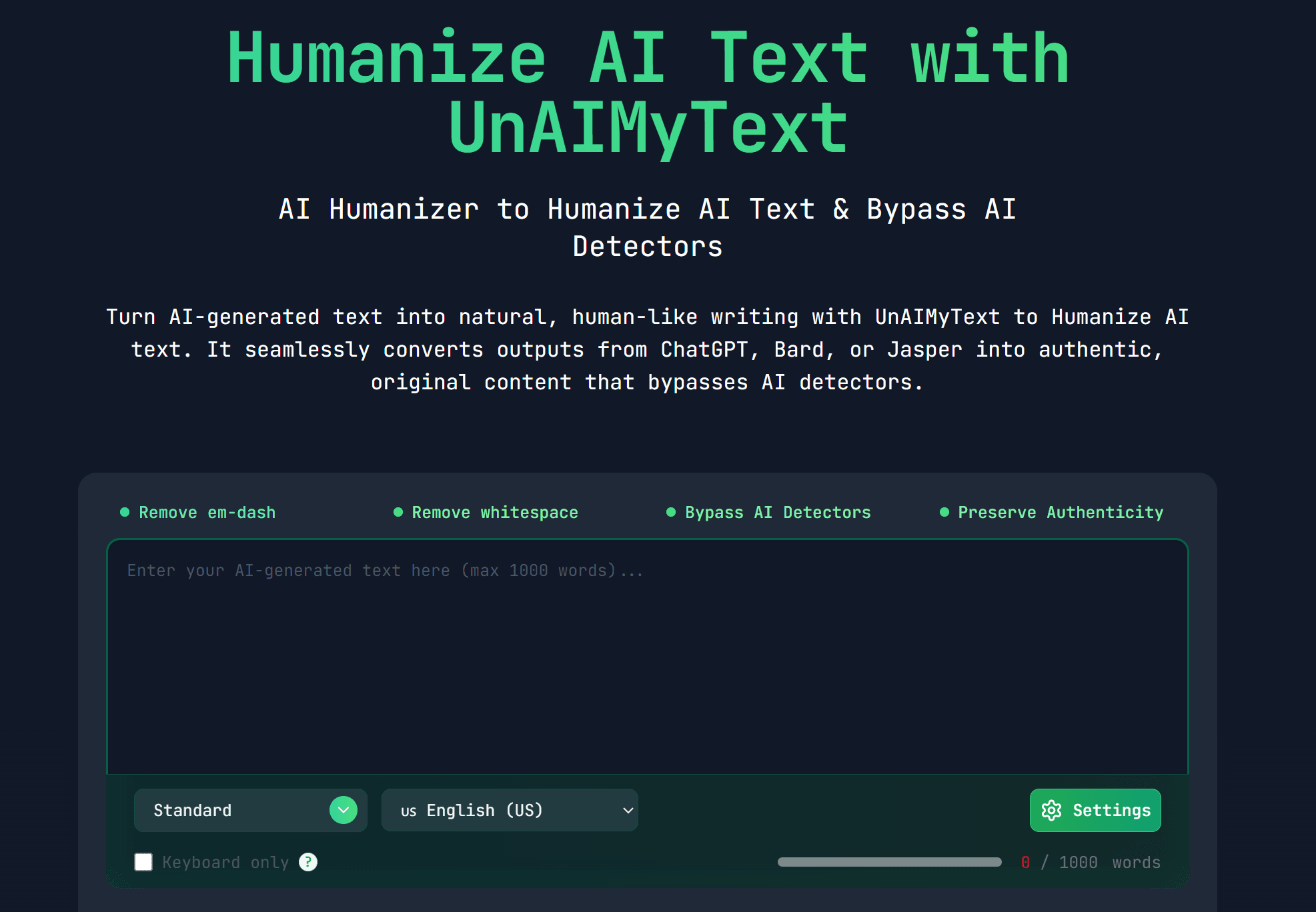1316x912 pixels.
Task: Open the English (US) language dropdown
Action: tap(509, 810)
